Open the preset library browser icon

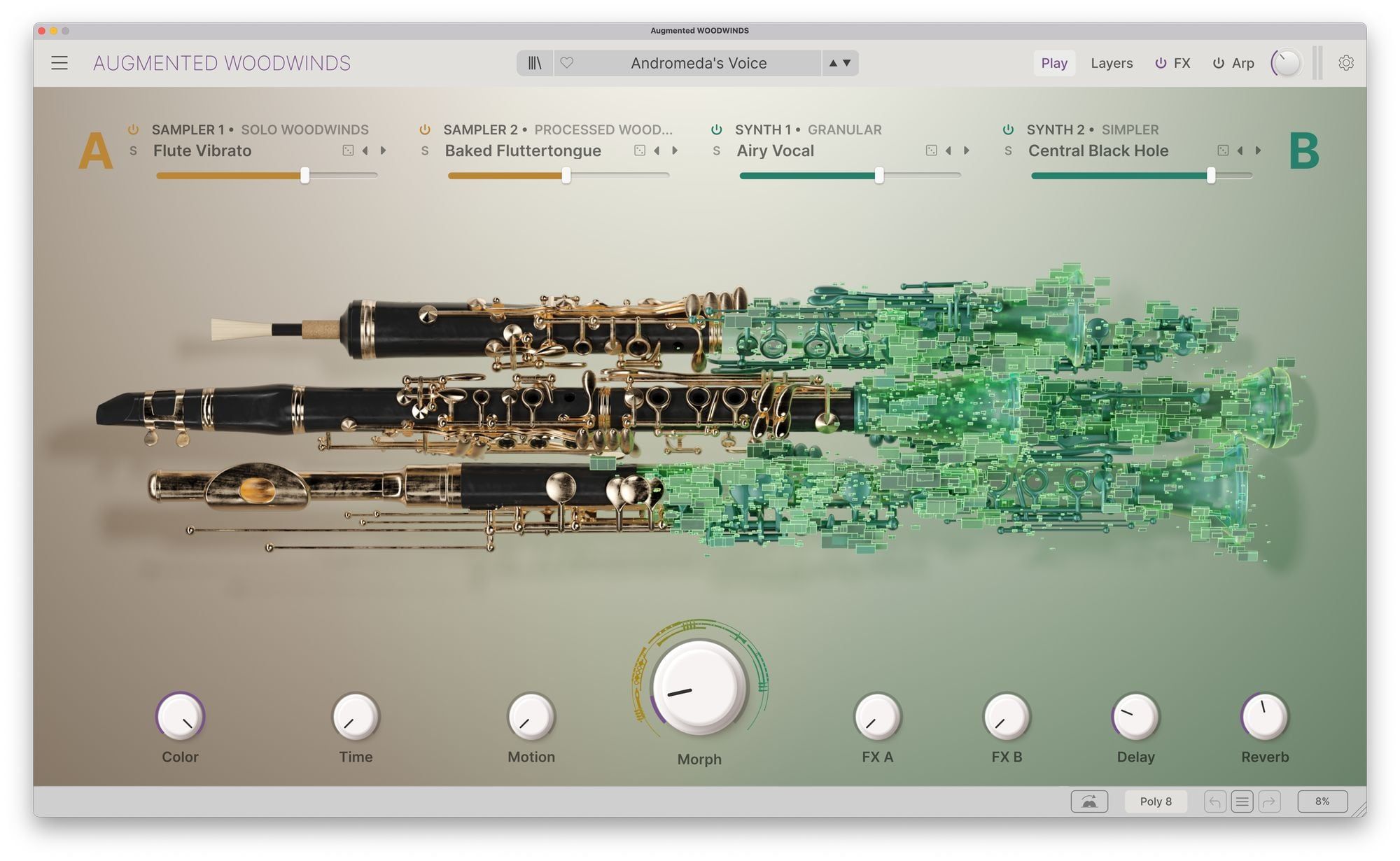coord(535,63)
